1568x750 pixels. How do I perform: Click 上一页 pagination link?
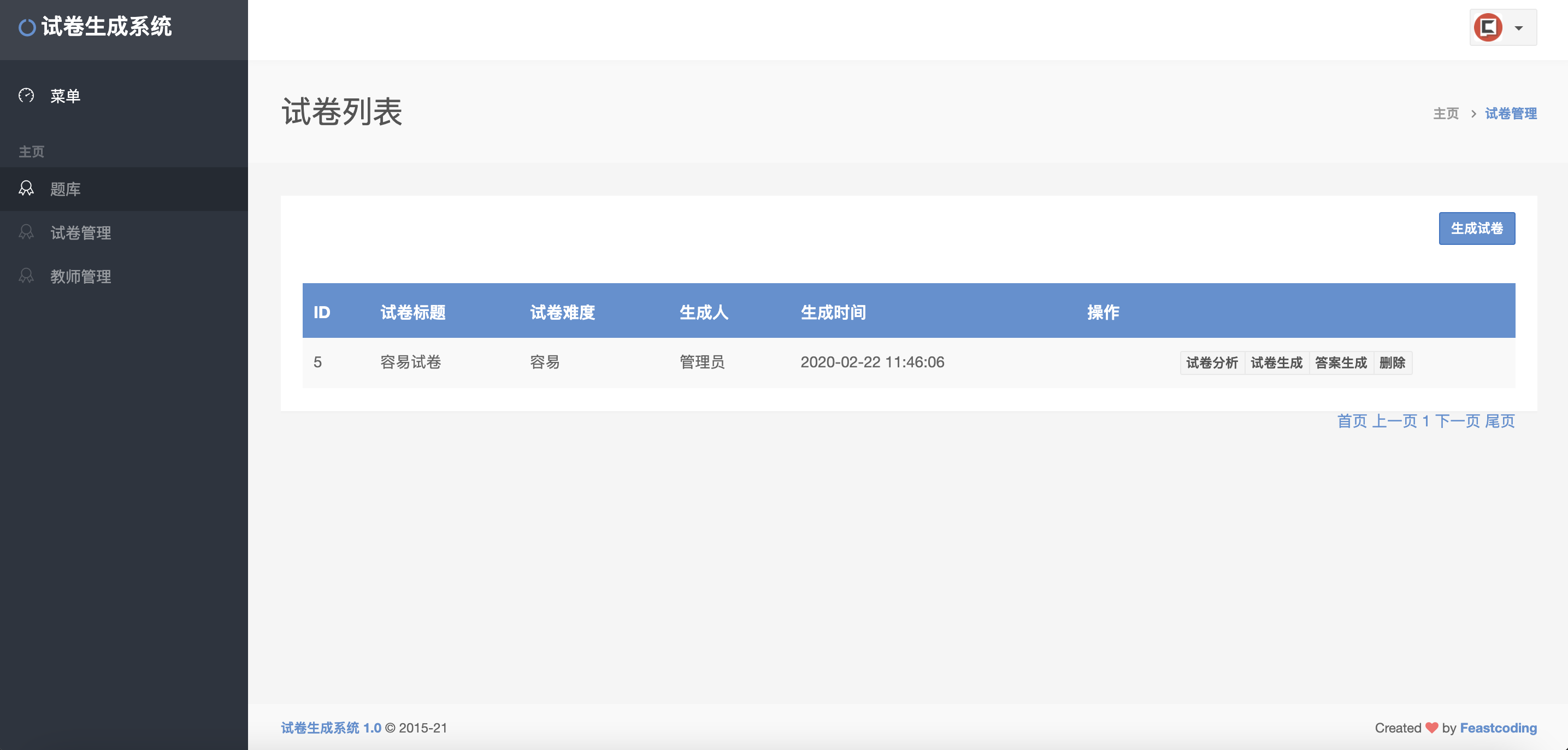[1394, 421]
